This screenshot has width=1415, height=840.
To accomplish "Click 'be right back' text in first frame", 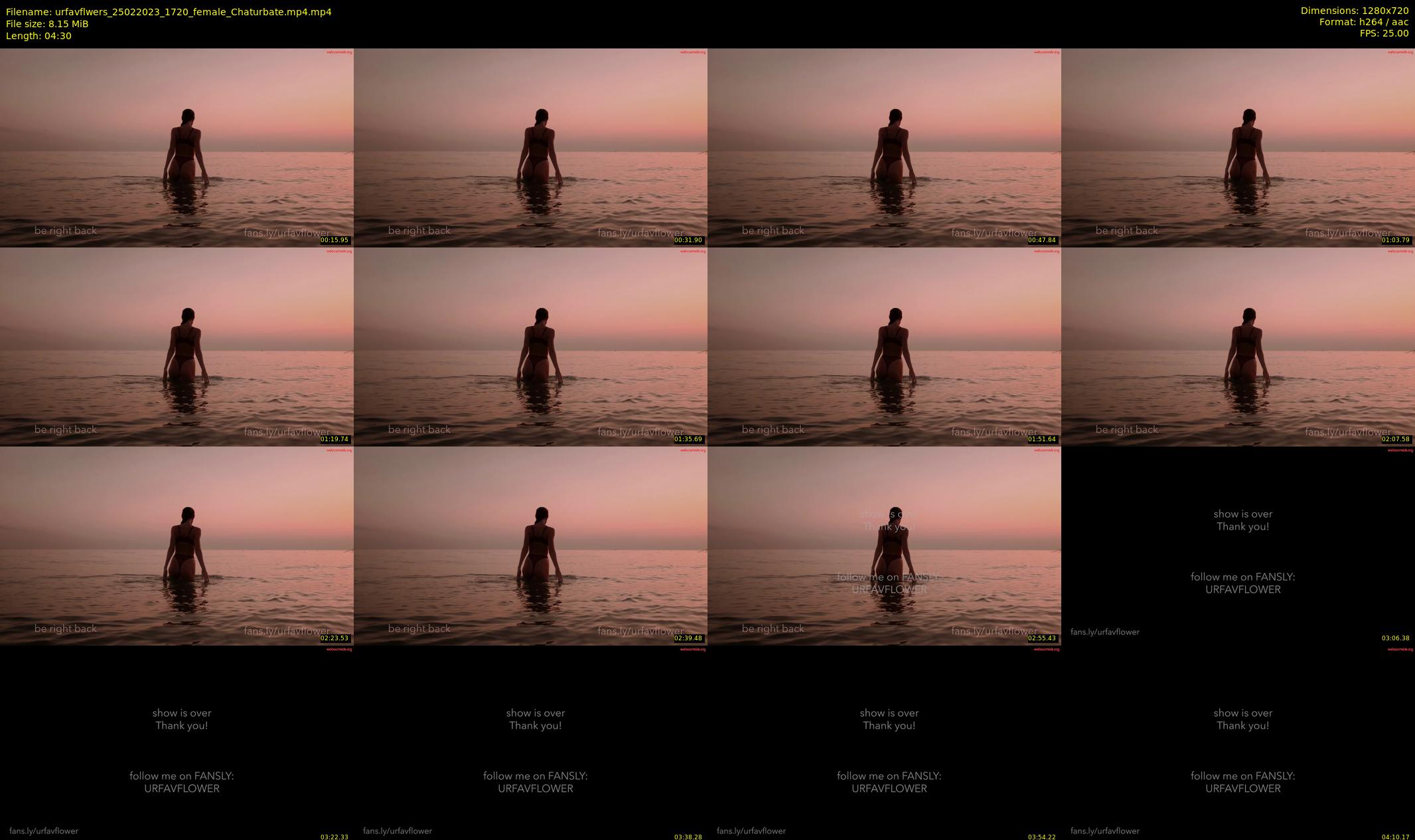I will click(x=66, y=230).
